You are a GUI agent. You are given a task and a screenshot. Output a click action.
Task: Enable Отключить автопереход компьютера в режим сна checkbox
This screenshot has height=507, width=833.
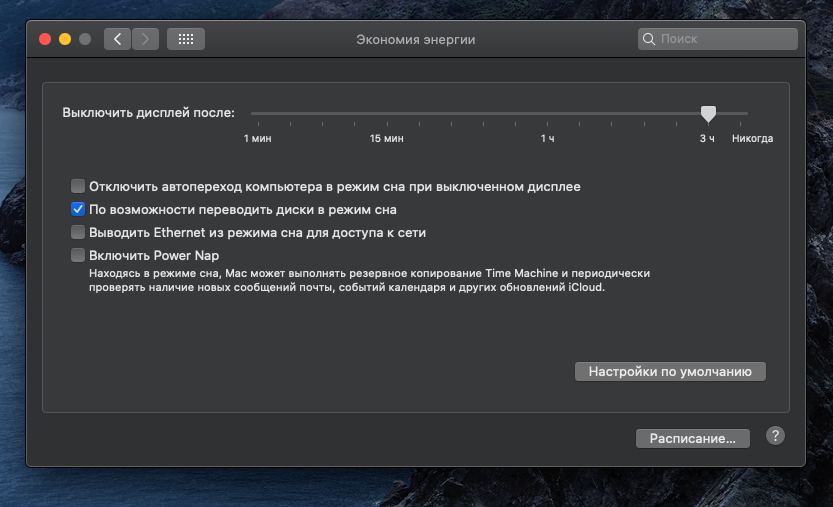[x=78, y=186]
